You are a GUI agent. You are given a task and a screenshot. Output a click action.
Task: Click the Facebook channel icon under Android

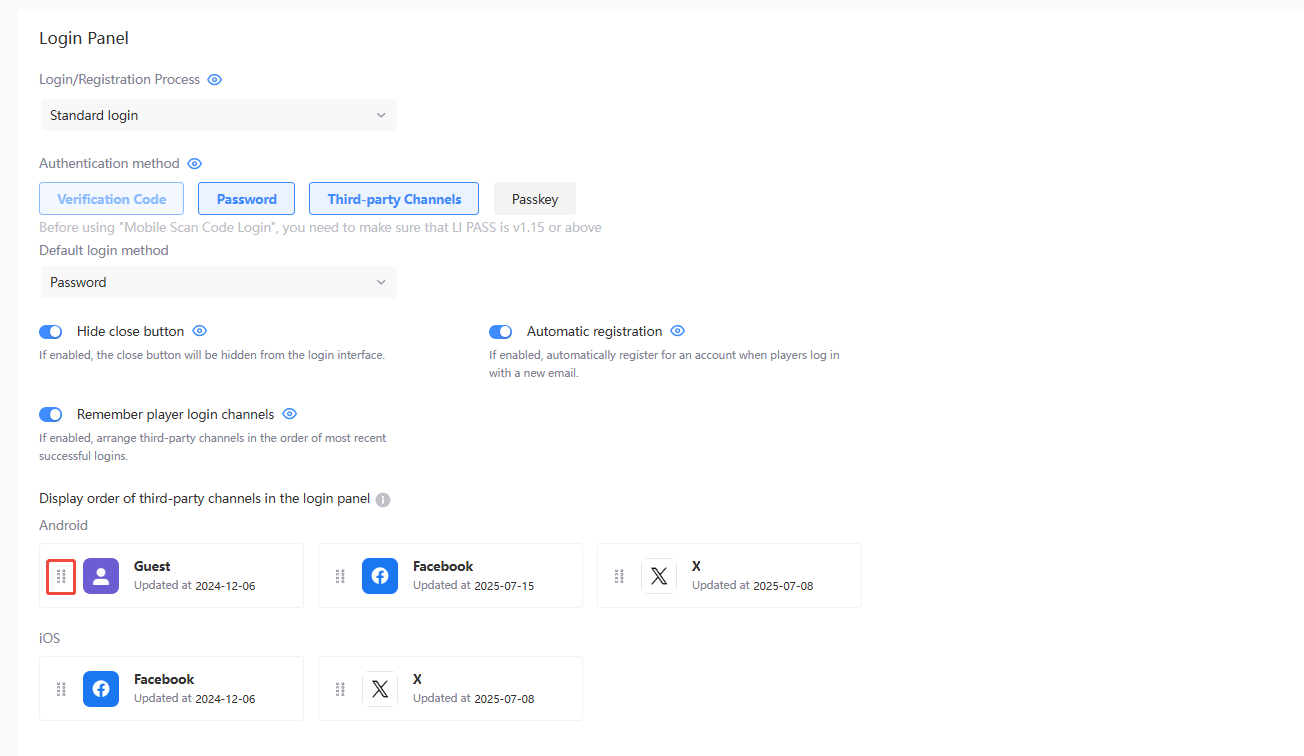[380, 575]
